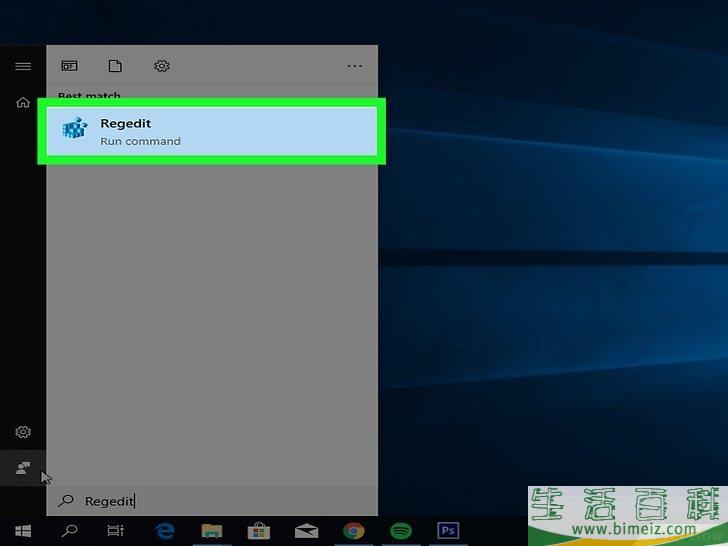728x546 pixels.
Task: Filter search results by Settings
Action: click(x=161, y=66)
